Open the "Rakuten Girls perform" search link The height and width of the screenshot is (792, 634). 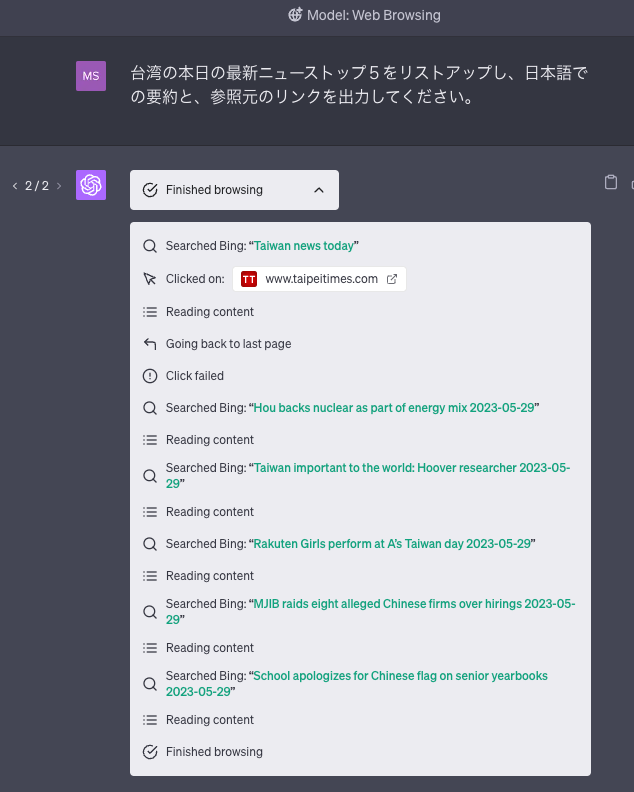(x=392, y=543)
